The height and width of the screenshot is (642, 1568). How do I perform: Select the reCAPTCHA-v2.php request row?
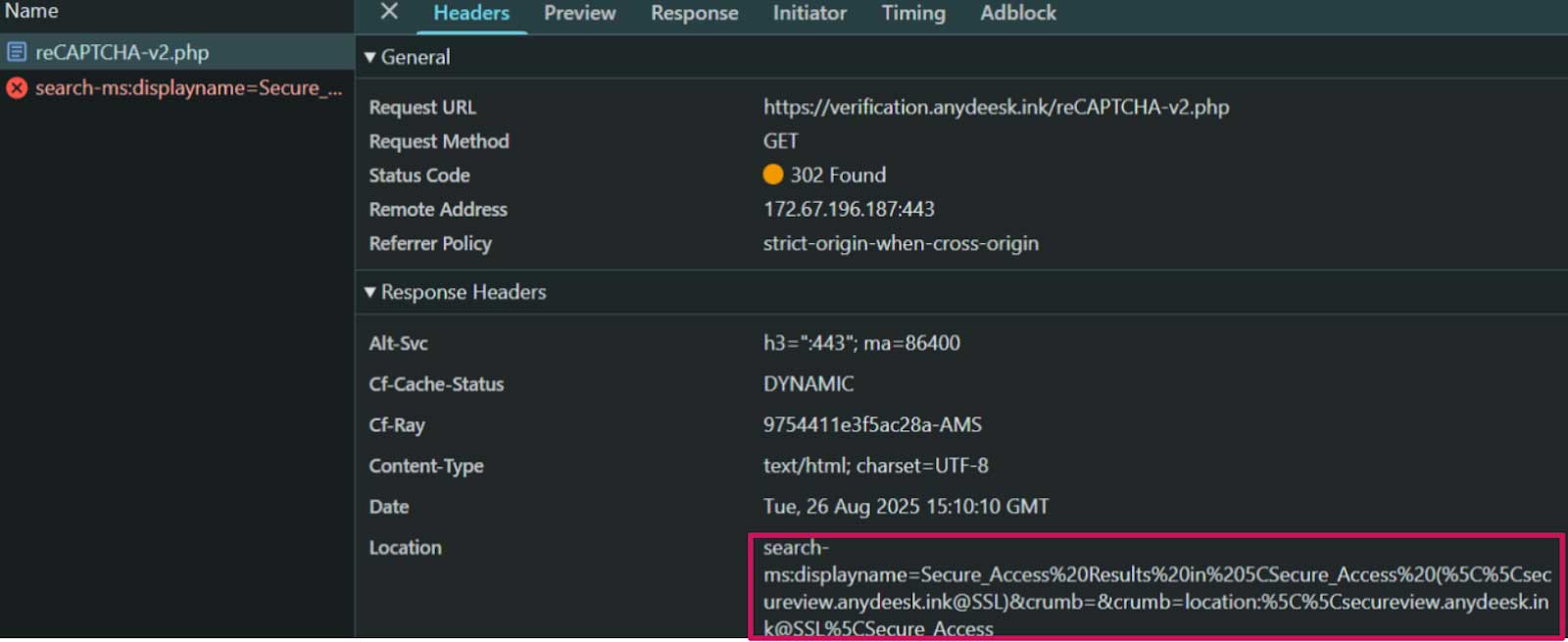click(x=176, y=52)
